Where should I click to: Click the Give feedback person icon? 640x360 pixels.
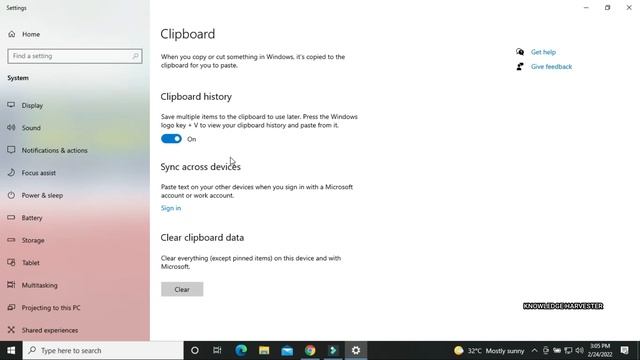(520, 67)
